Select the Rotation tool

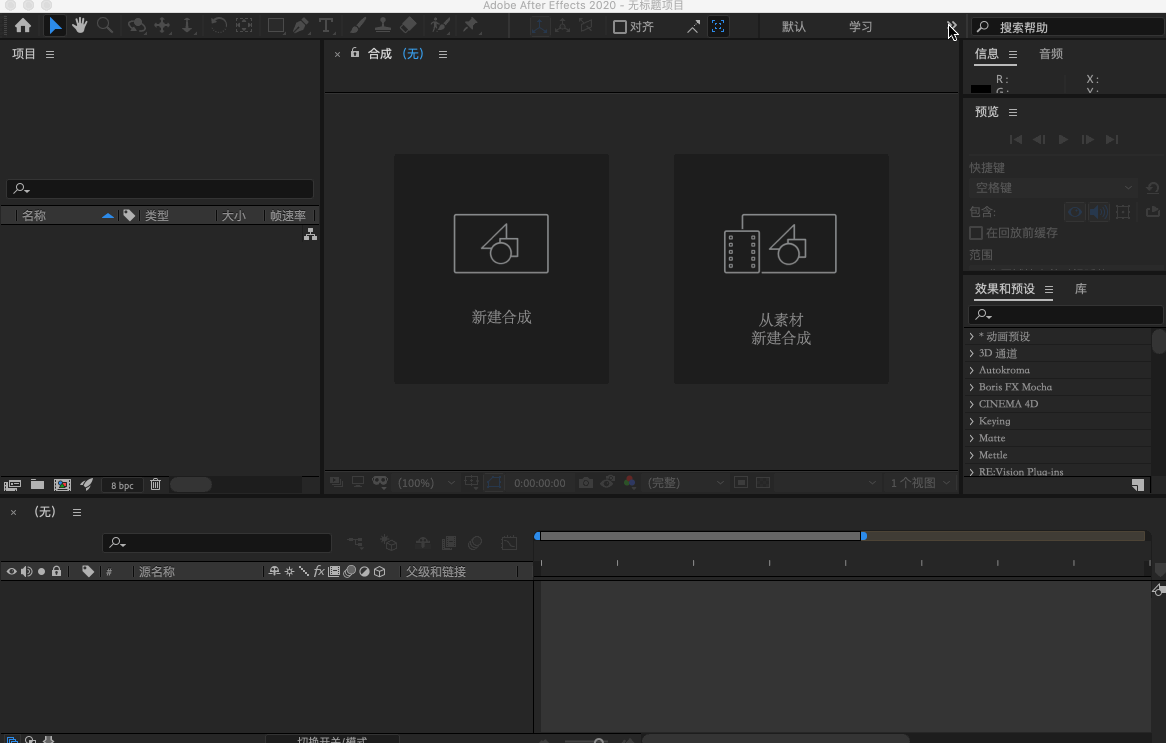coord(218,26)
